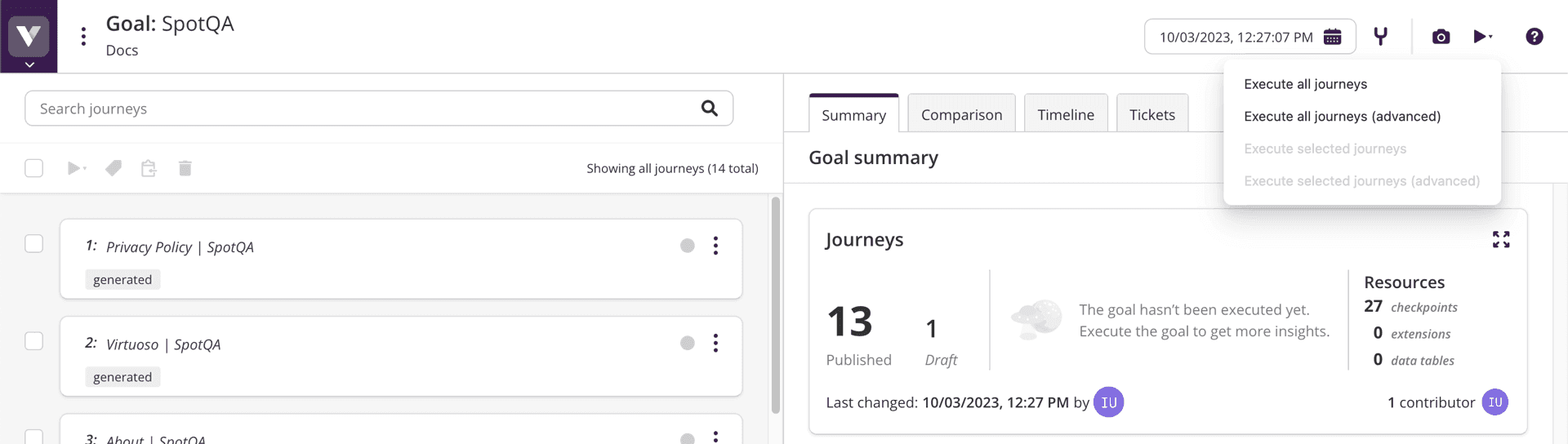Open the version fork icon
1568x444 pixels.
coord(1380,37)
